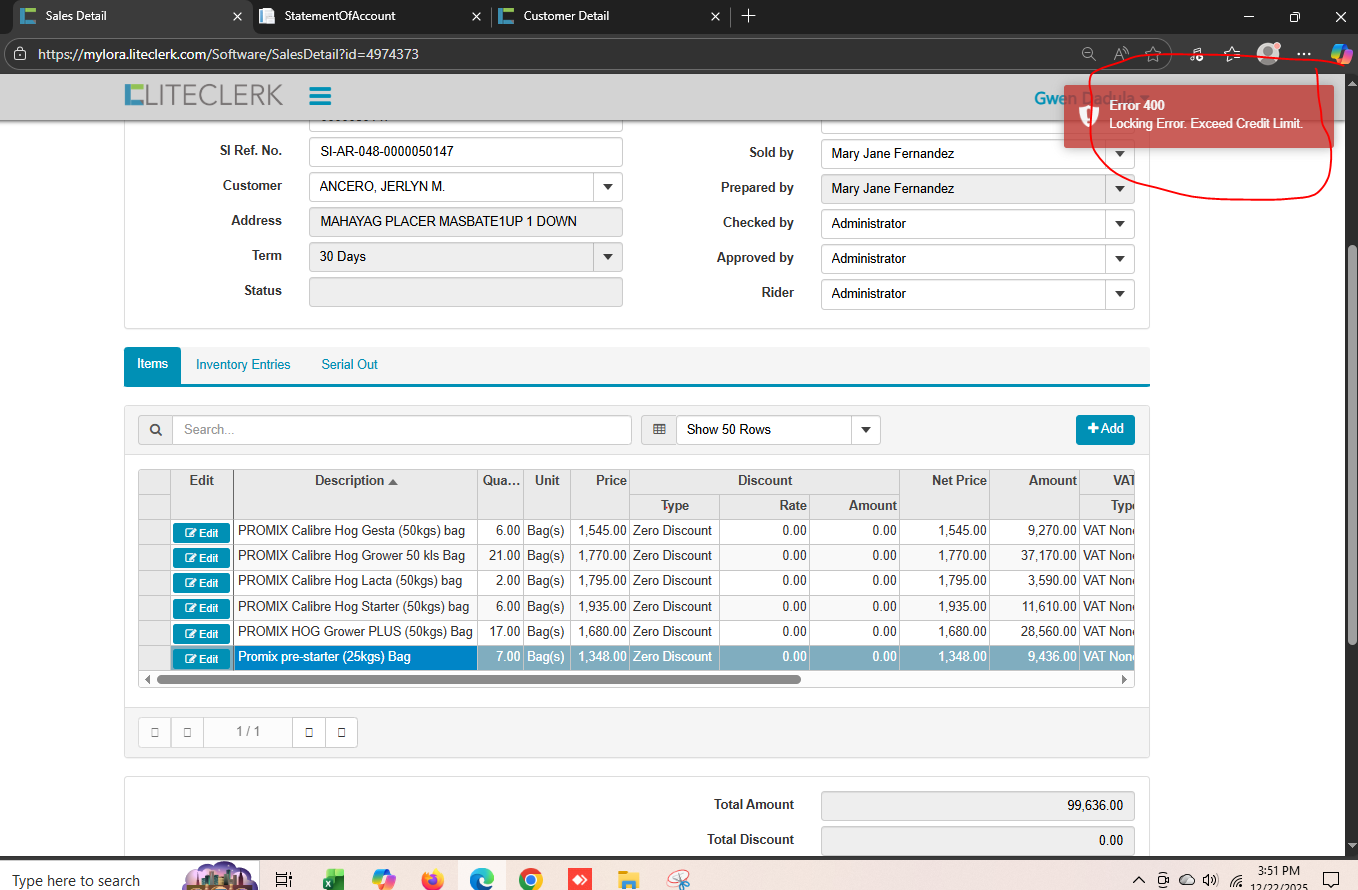Edit the PROMIX Calibre Hog Lacta row
This screenshot has width=1358, height=890.
point(201,583)
